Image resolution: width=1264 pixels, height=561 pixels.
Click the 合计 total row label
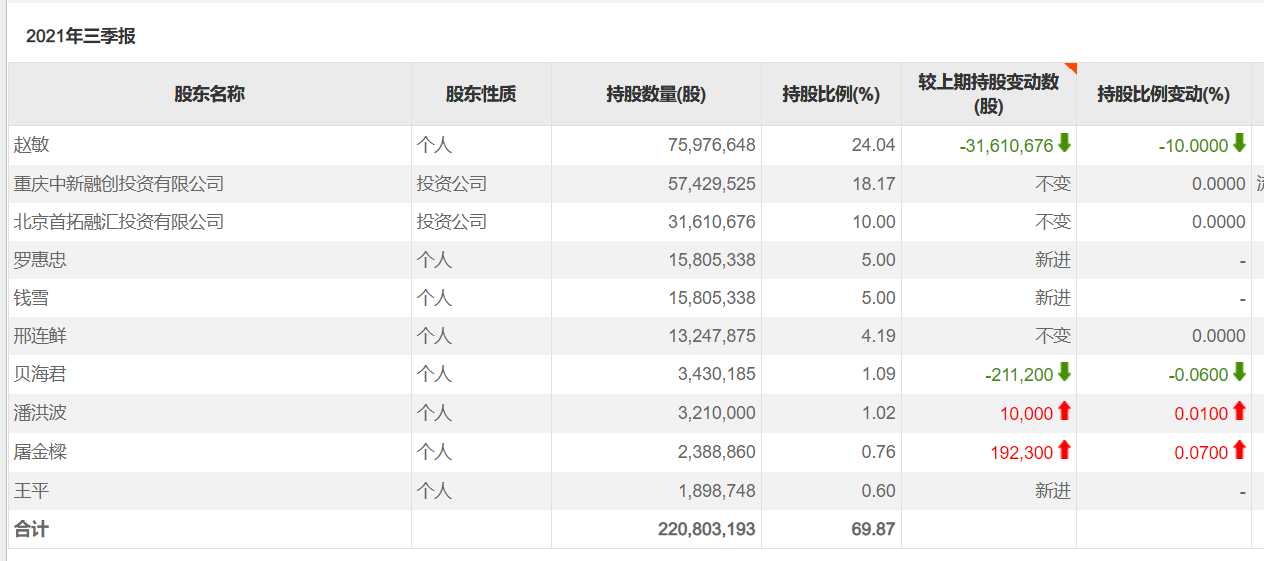(x=31, y=529)
